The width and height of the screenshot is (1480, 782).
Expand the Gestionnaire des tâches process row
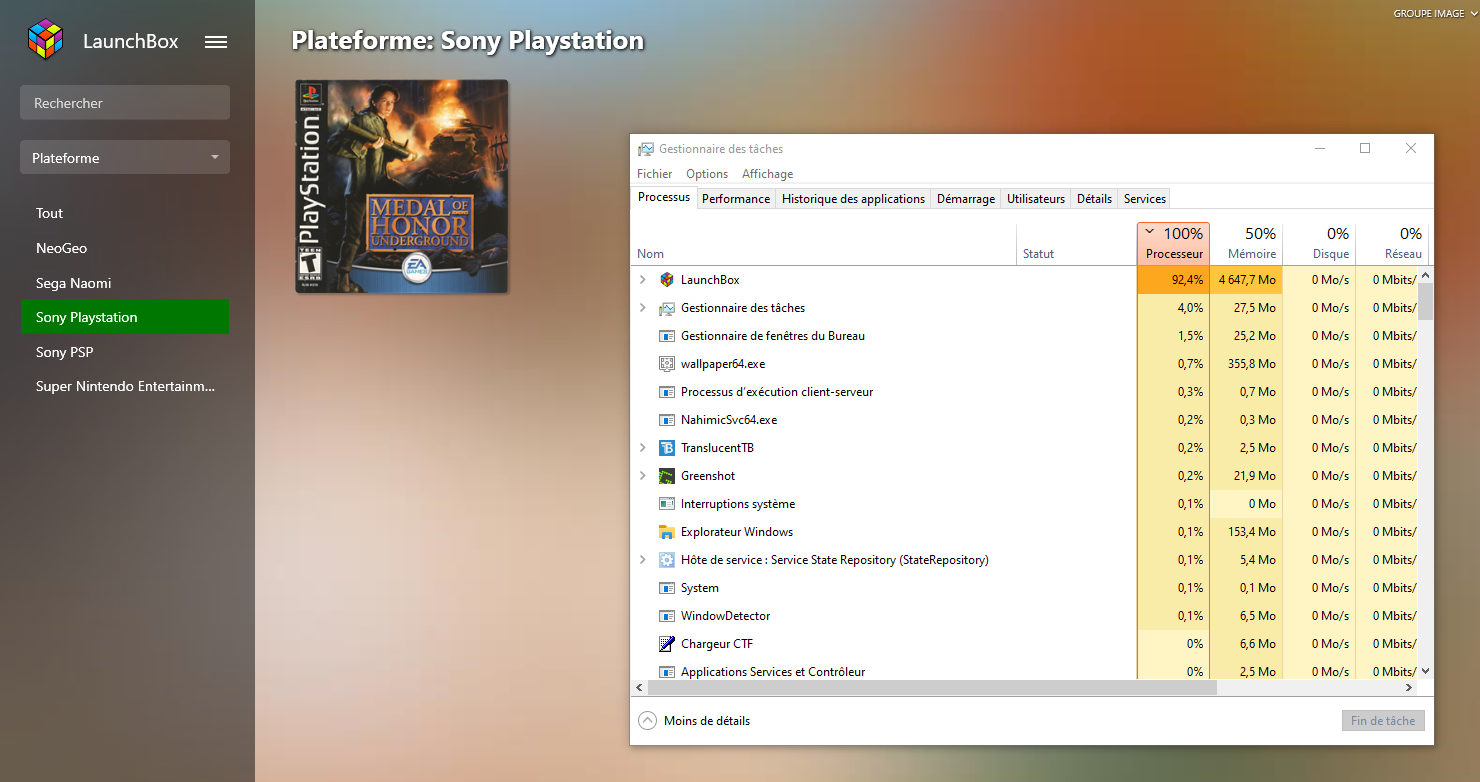click(643, 308)
